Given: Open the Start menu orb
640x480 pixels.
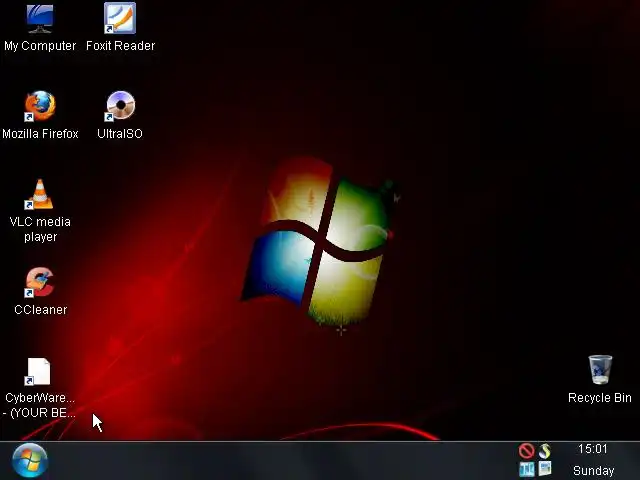Looking at the screenshot, I should click(30, 460).
